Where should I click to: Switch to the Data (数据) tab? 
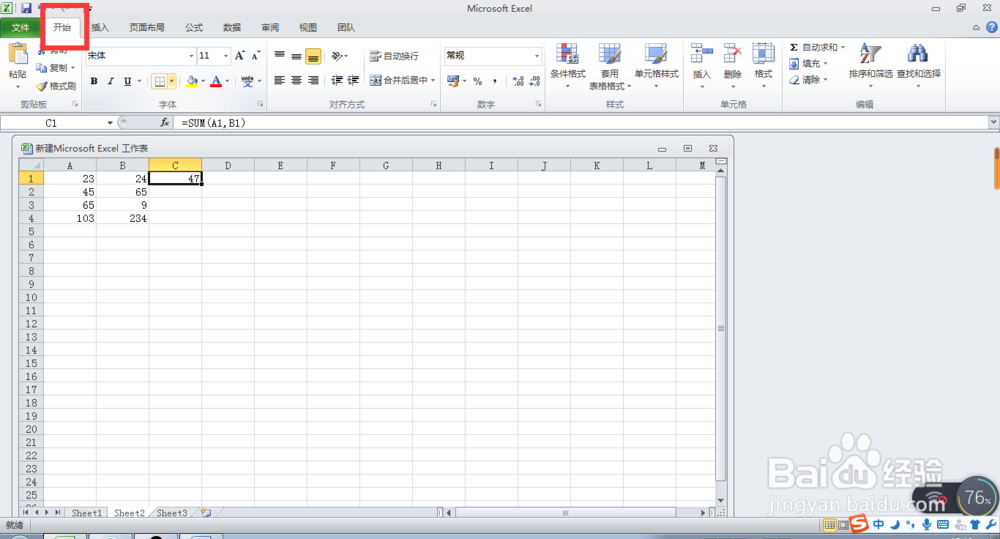232,27
